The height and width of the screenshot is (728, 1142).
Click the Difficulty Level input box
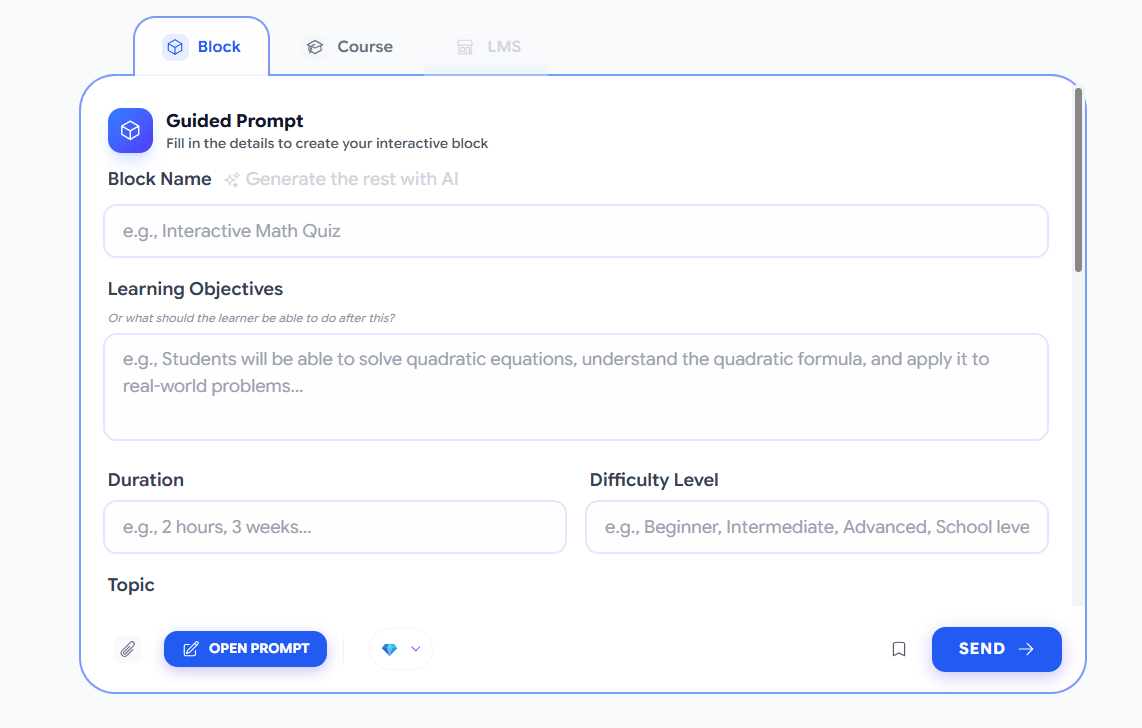pos(816,527)
